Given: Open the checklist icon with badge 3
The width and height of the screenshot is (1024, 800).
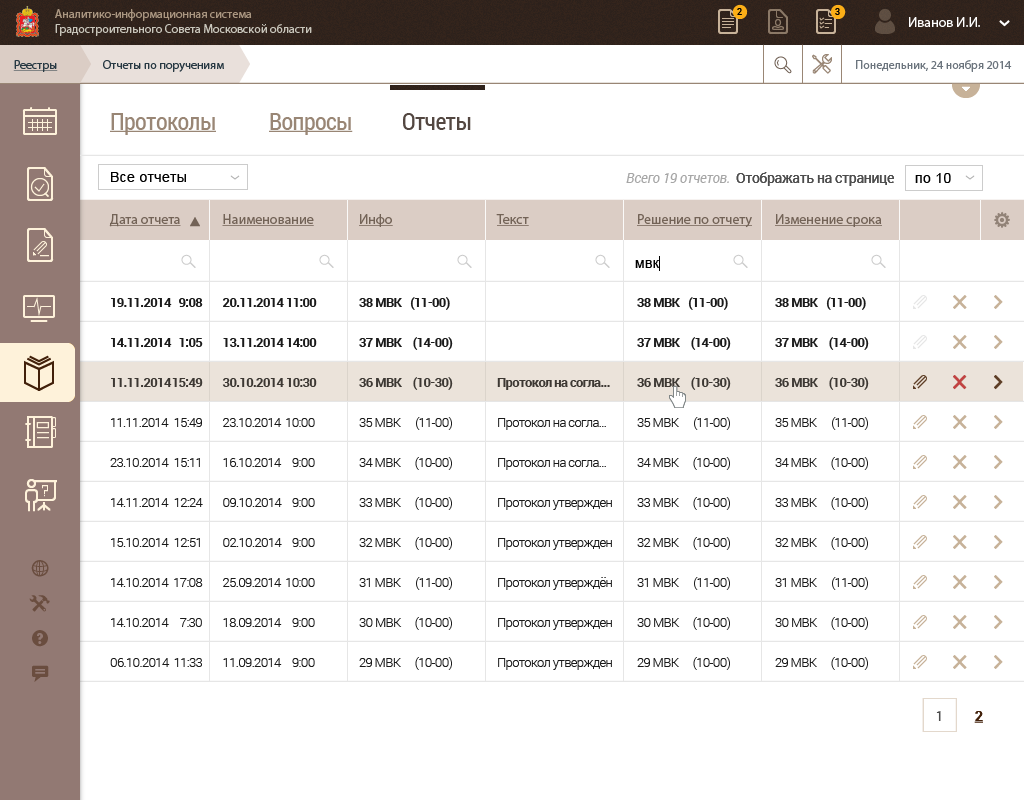Looking at the screenshot, I should [x=827, y=22].
